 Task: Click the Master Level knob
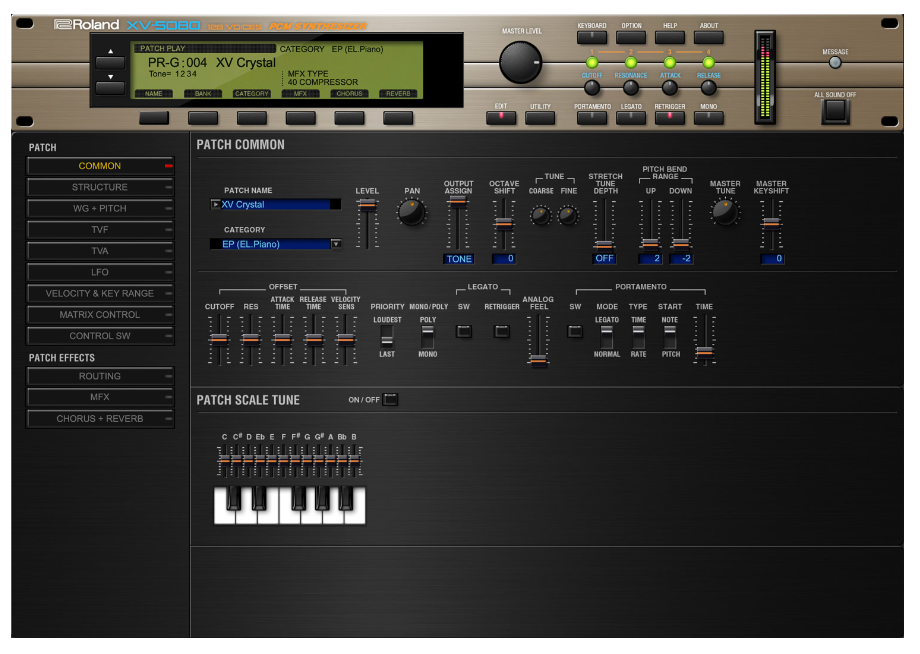point(520,63)
